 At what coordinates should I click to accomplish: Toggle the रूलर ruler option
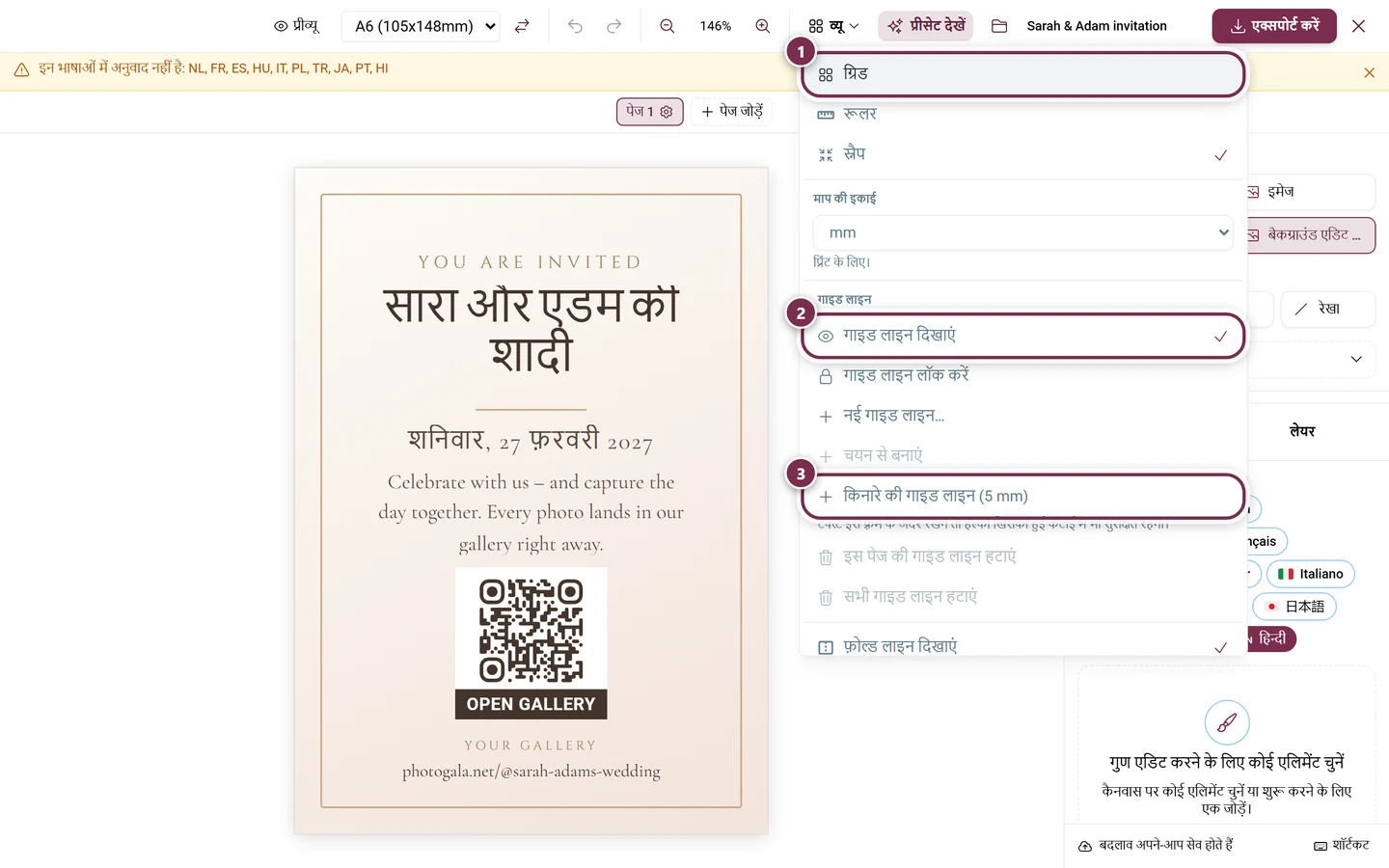click(1022, 114)
